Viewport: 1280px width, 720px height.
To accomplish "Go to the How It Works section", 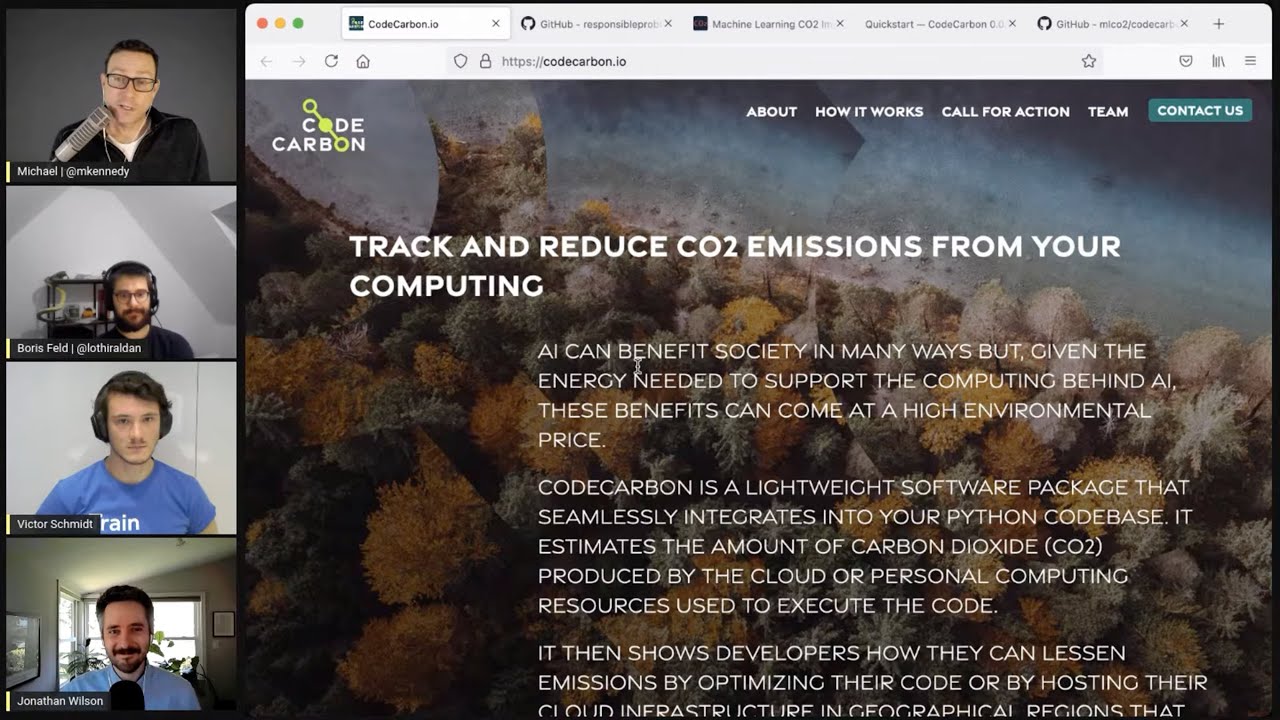I will tap(868, 111).
